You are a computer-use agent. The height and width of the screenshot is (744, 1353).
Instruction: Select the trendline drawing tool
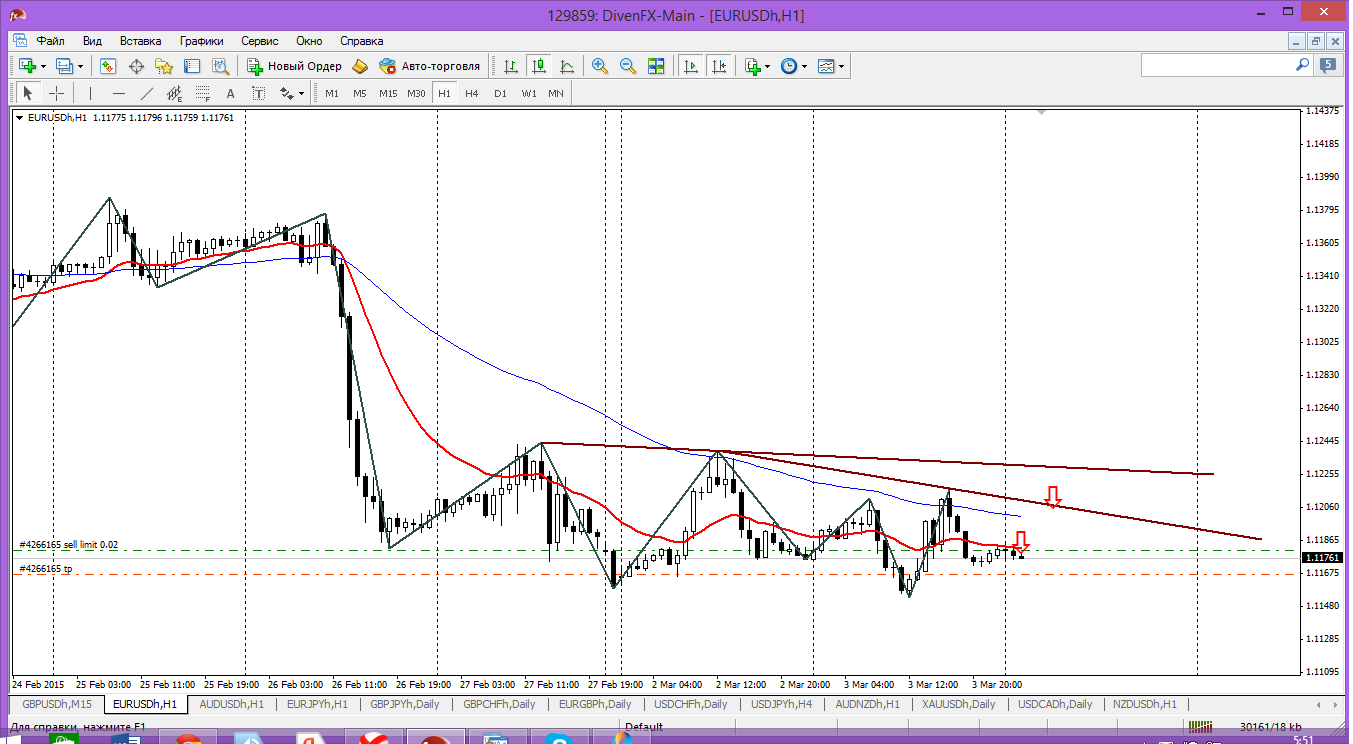(147, 93)
